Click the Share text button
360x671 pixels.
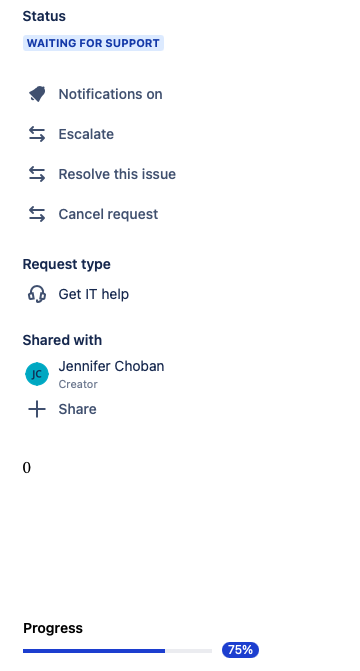[77, 409]
